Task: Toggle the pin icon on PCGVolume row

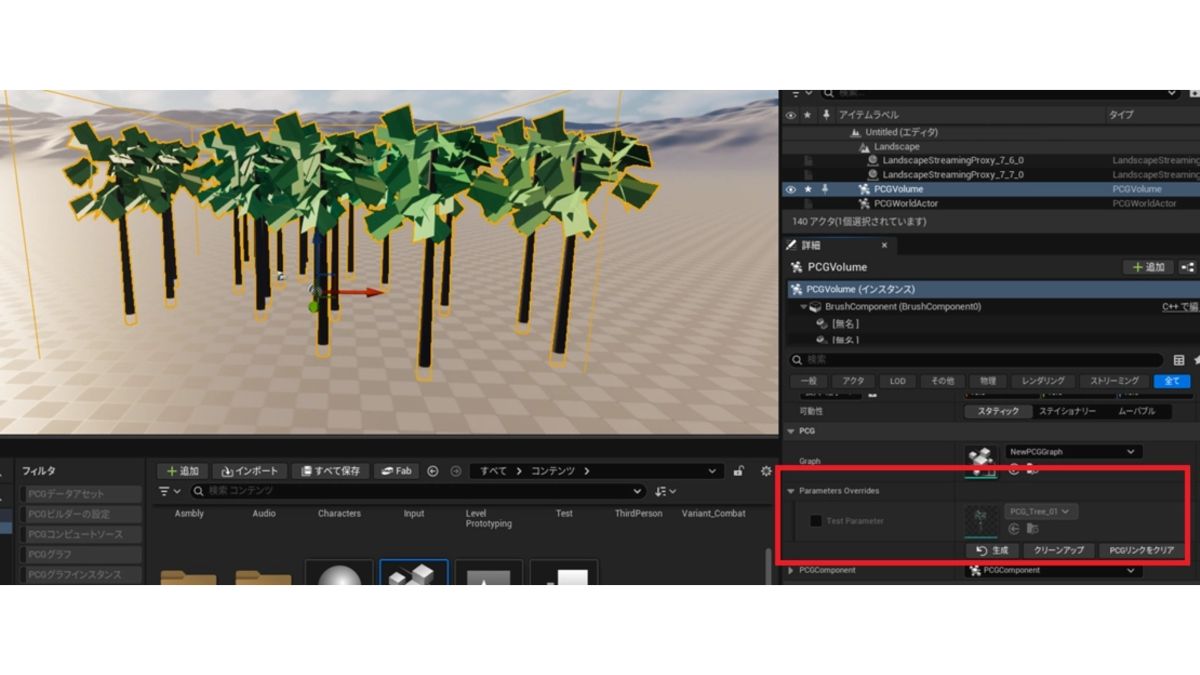Action: tap(825, 189)
